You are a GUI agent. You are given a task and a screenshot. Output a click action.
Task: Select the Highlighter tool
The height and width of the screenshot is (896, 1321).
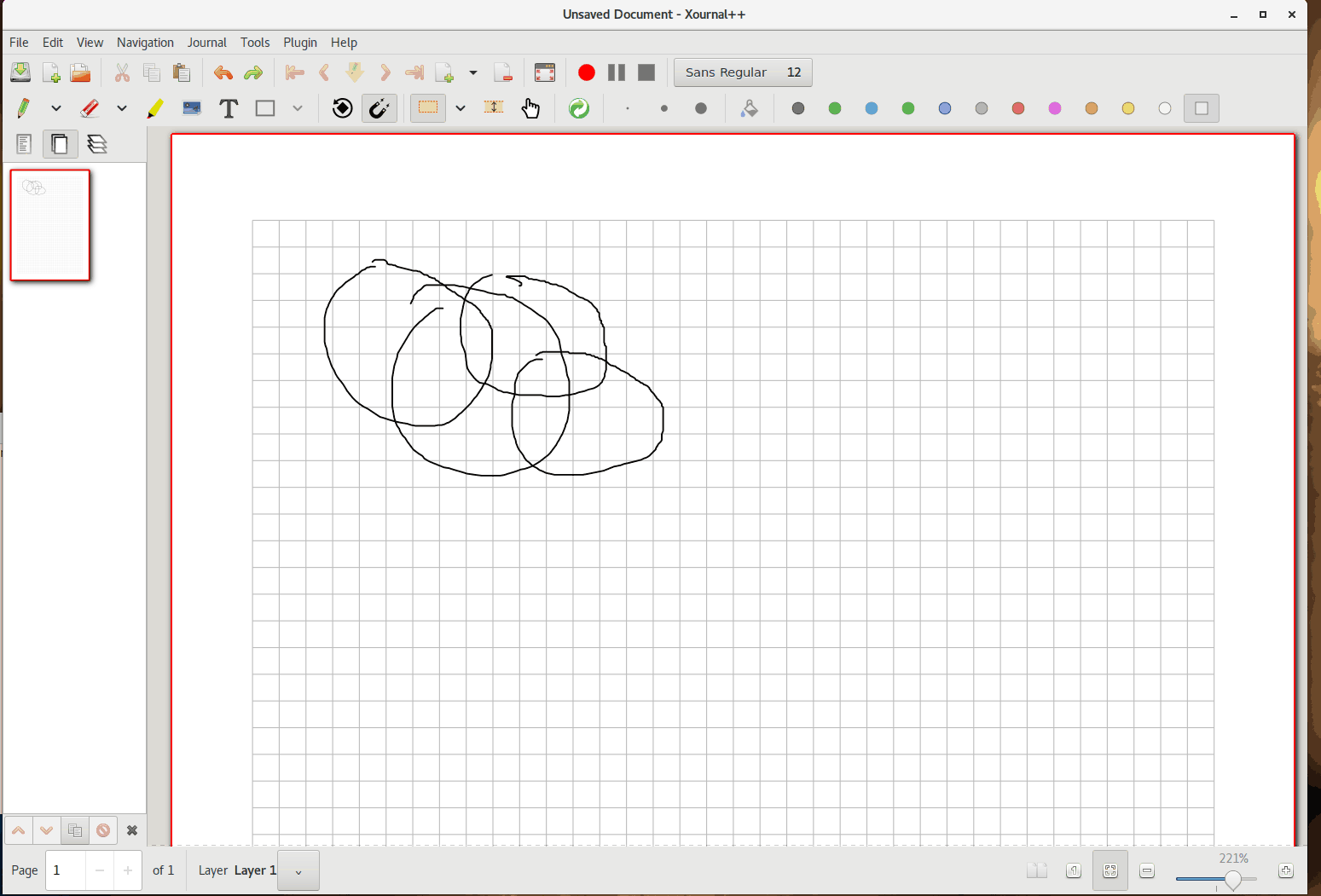(155, 108)
